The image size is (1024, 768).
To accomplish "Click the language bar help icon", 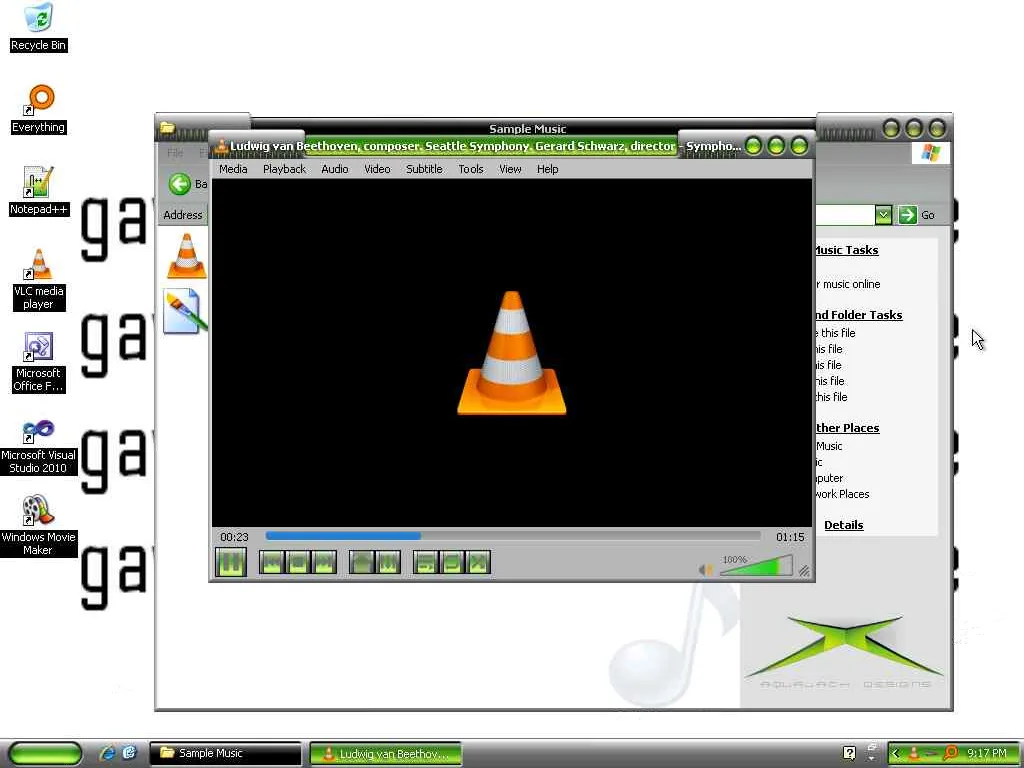I will (849, 753).
